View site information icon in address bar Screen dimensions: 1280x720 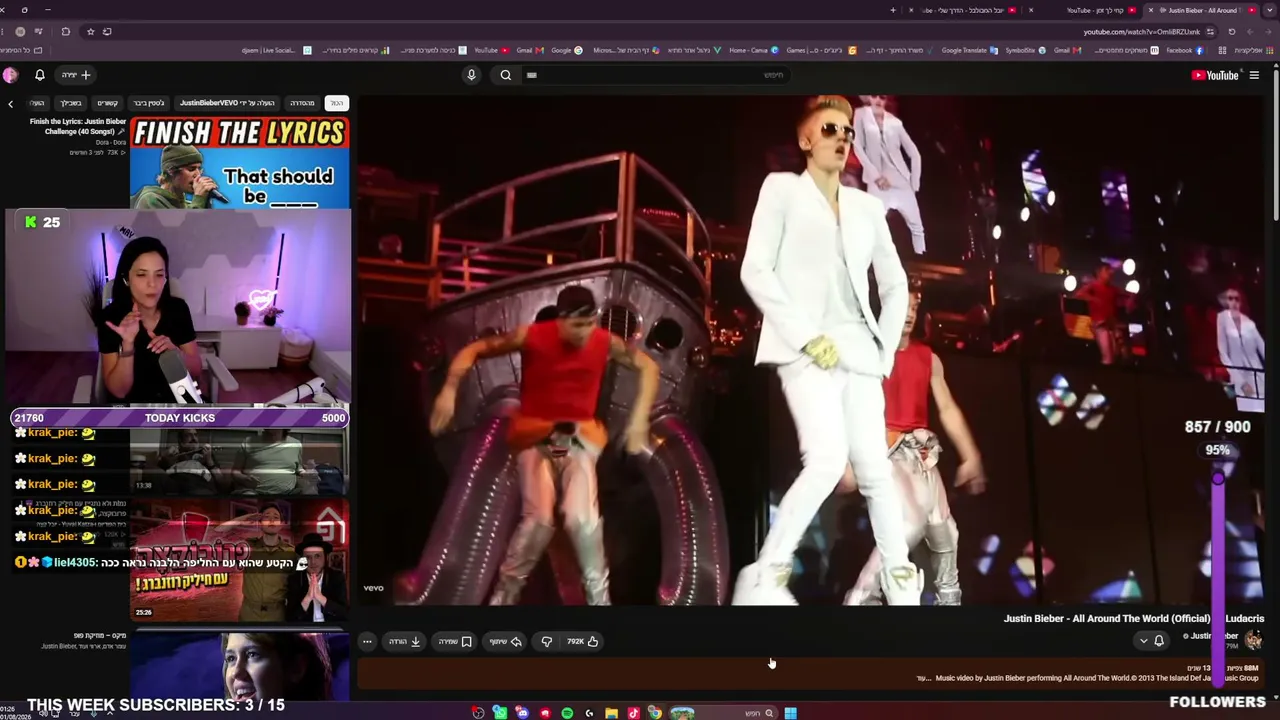click(x=1210, y=32)
